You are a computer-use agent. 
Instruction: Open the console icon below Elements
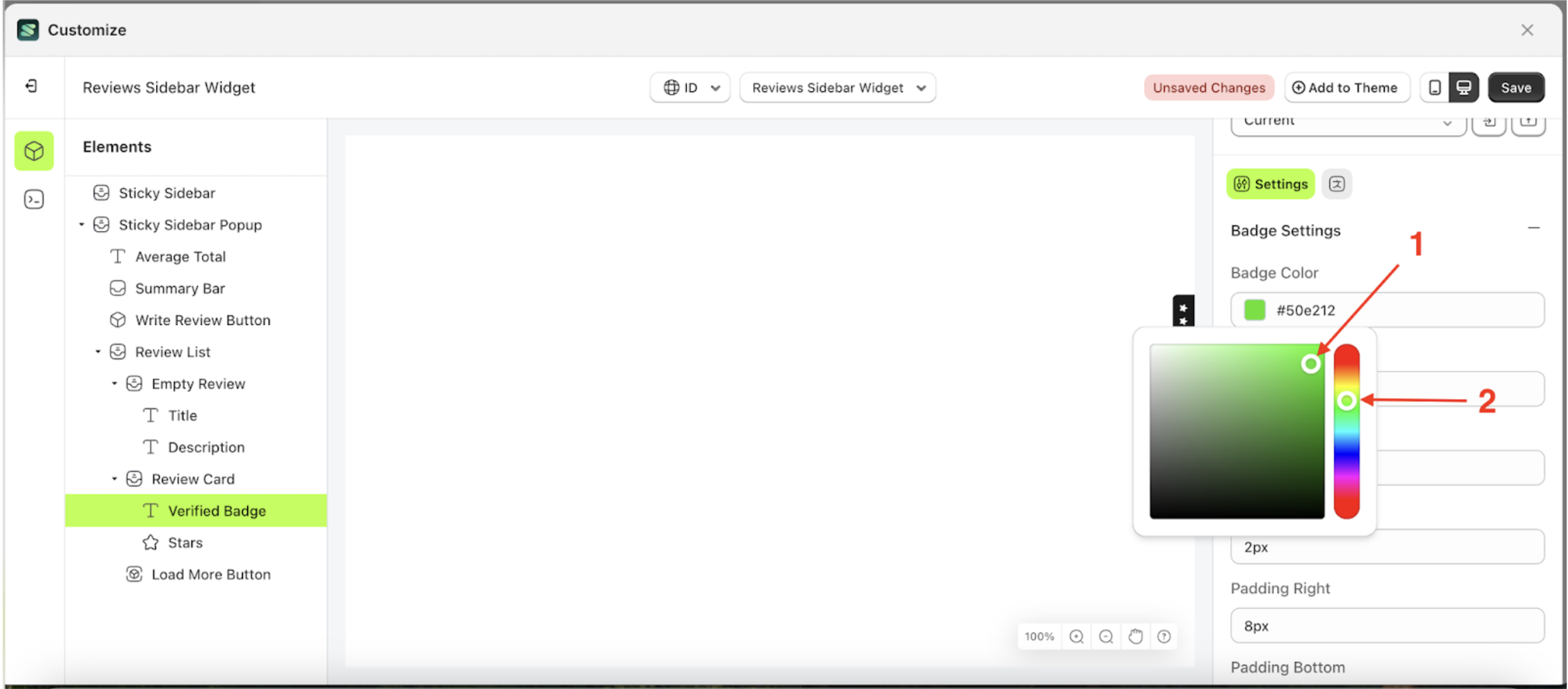coord(33,199)
